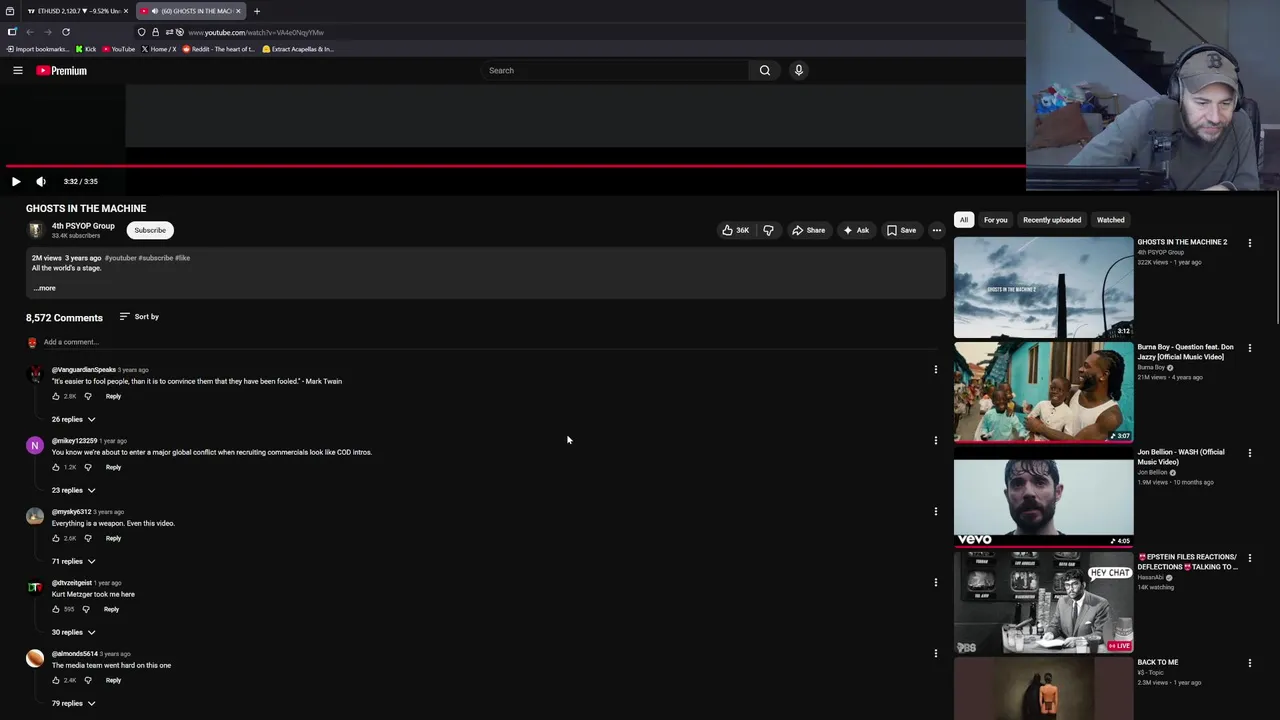Open options for Burna Boy Question video
This screenshot has width=1280, height=720.
1249,348
